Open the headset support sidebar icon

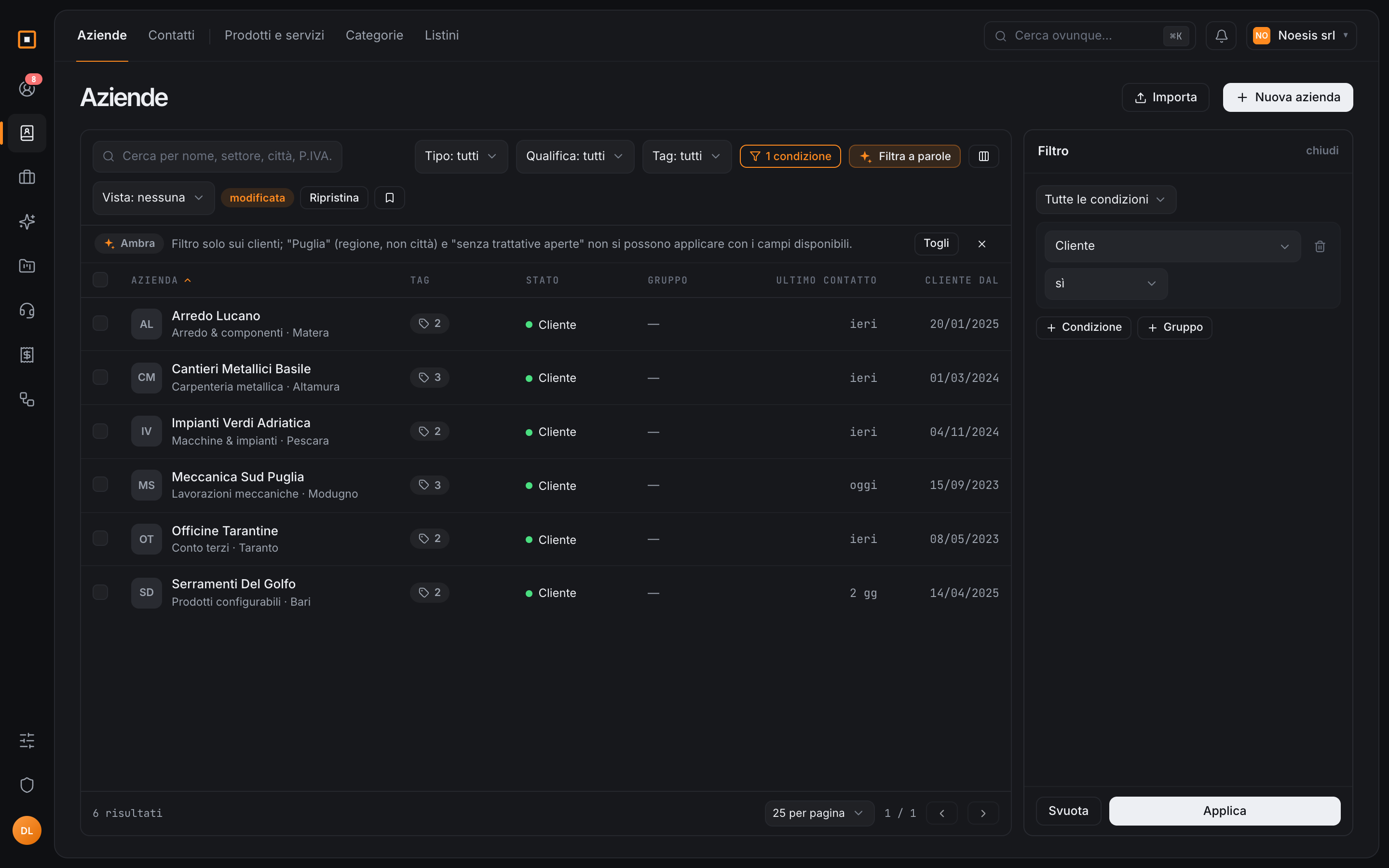point(27,311)
